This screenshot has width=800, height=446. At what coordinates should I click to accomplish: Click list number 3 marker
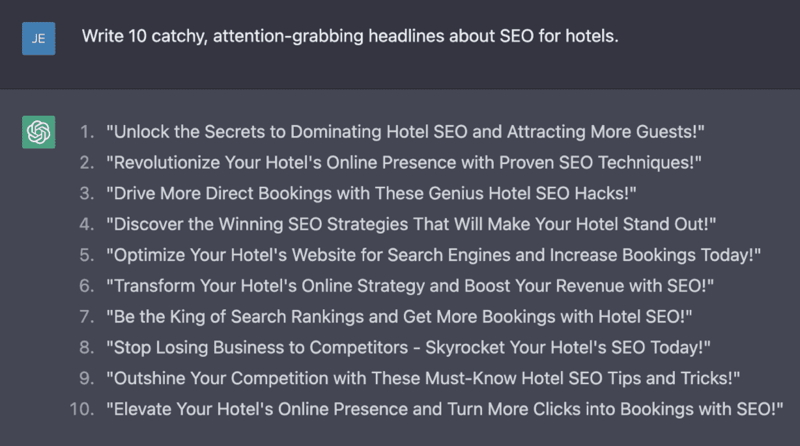(x=86, y=193)
